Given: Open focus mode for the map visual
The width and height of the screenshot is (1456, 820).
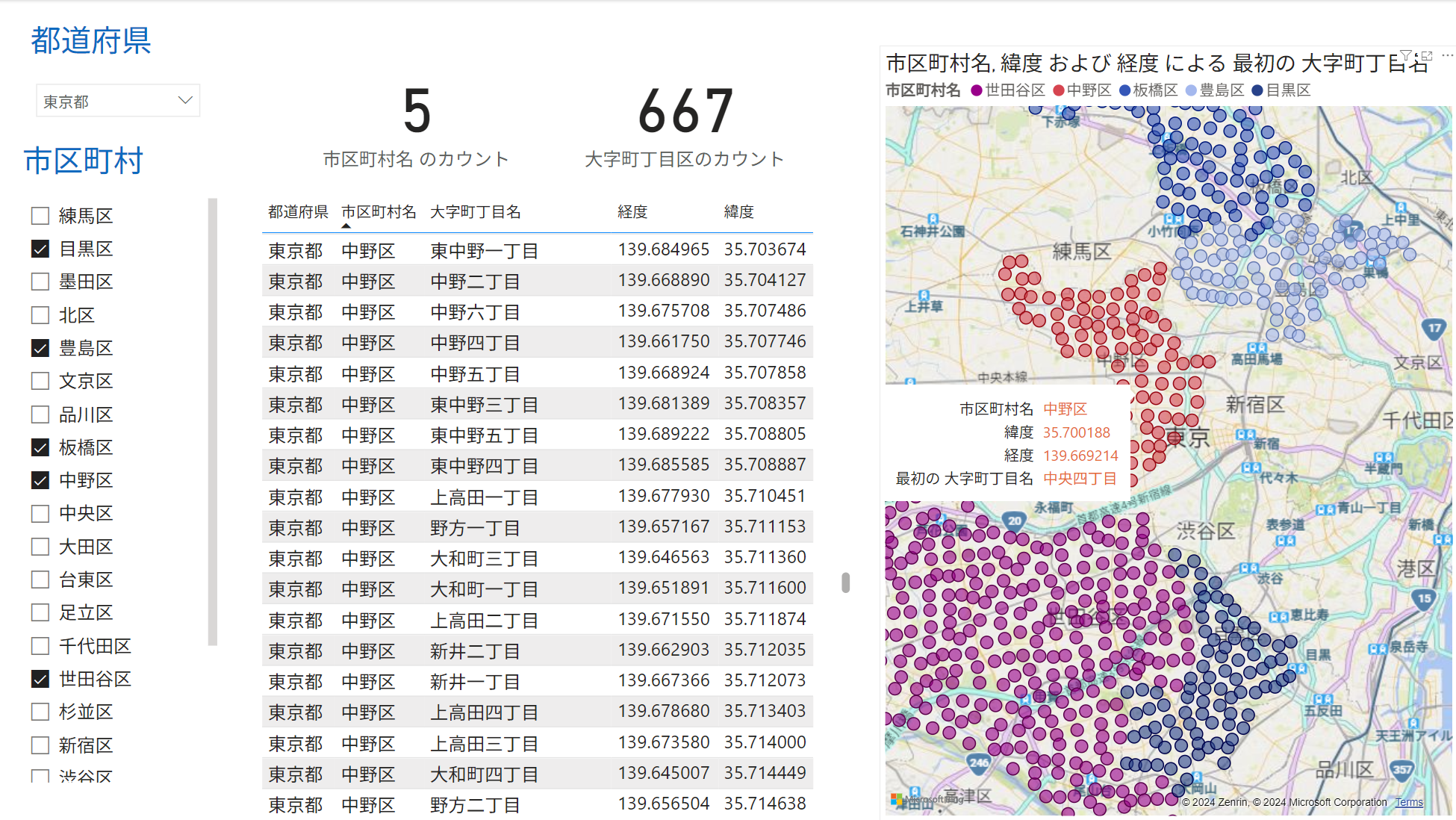Looking at the screenshot, I should (1427, 55).
